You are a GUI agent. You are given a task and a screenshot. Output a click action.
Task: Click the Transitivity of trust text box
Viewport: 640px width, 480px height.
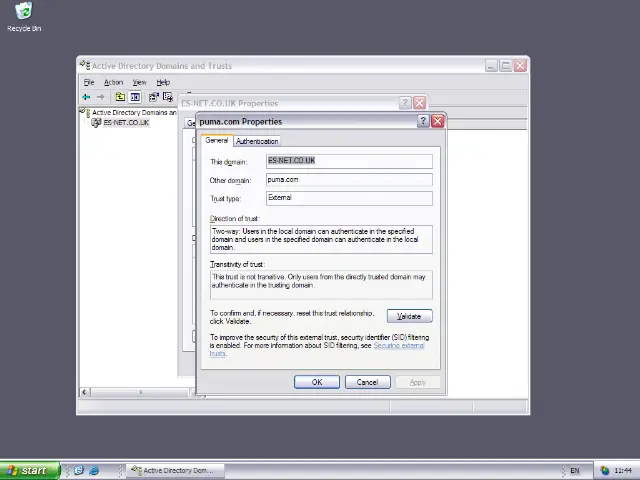tap(321, 285)
